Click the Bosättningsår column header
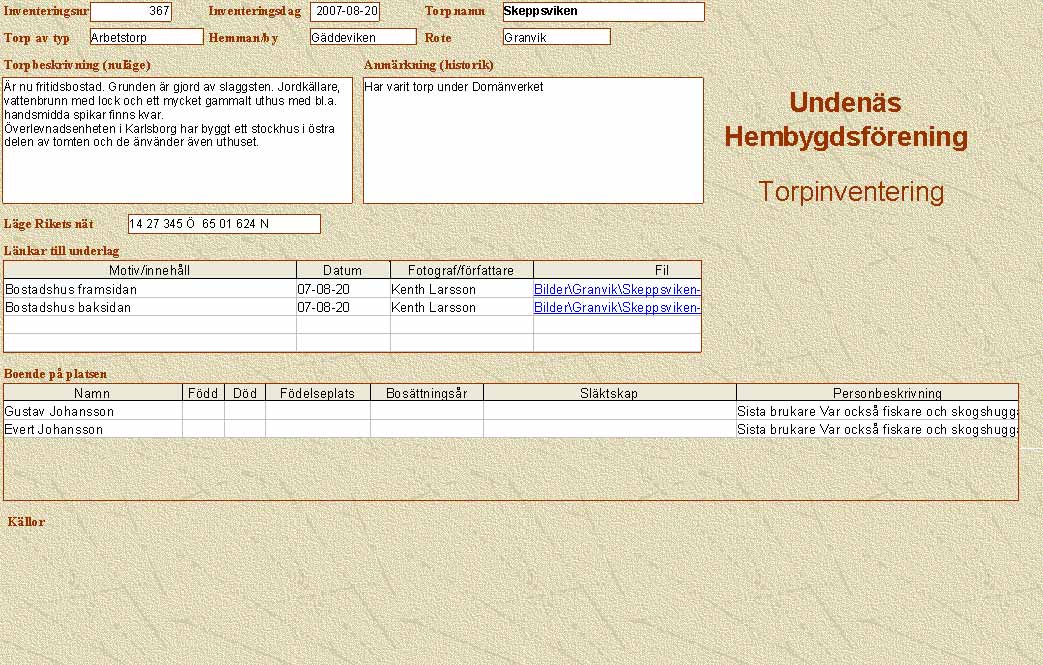The image size is (1043, 665). [426, 393]
